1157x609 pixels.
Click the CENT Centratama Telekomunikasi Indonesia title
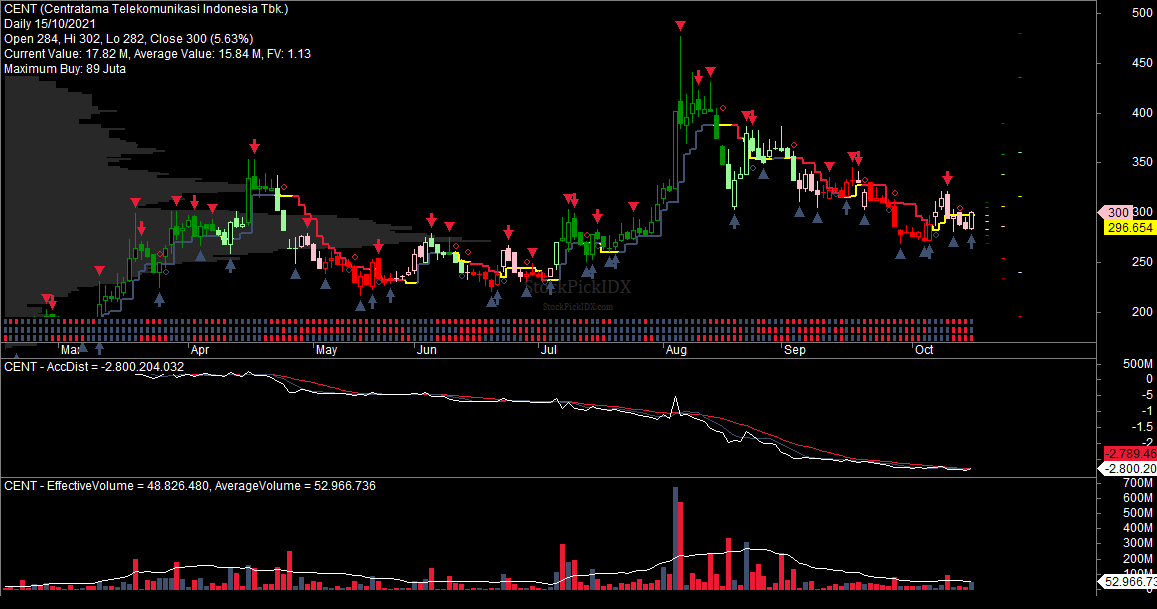click(x=146, y=9)
